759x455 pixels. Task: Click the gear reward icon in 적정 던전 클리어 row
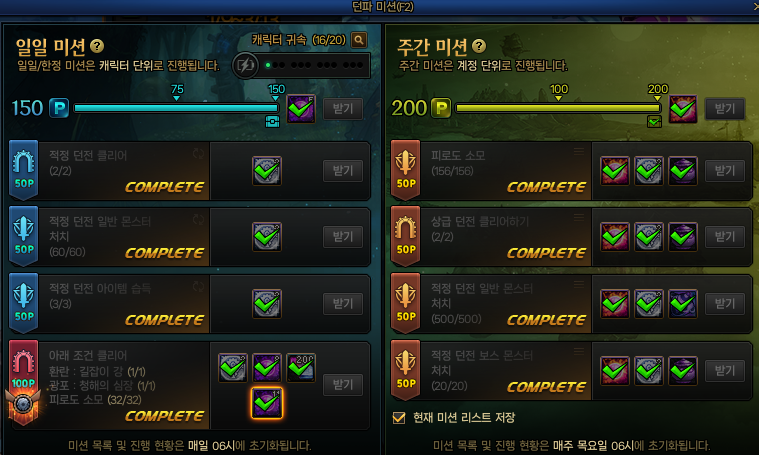point(267,170)
